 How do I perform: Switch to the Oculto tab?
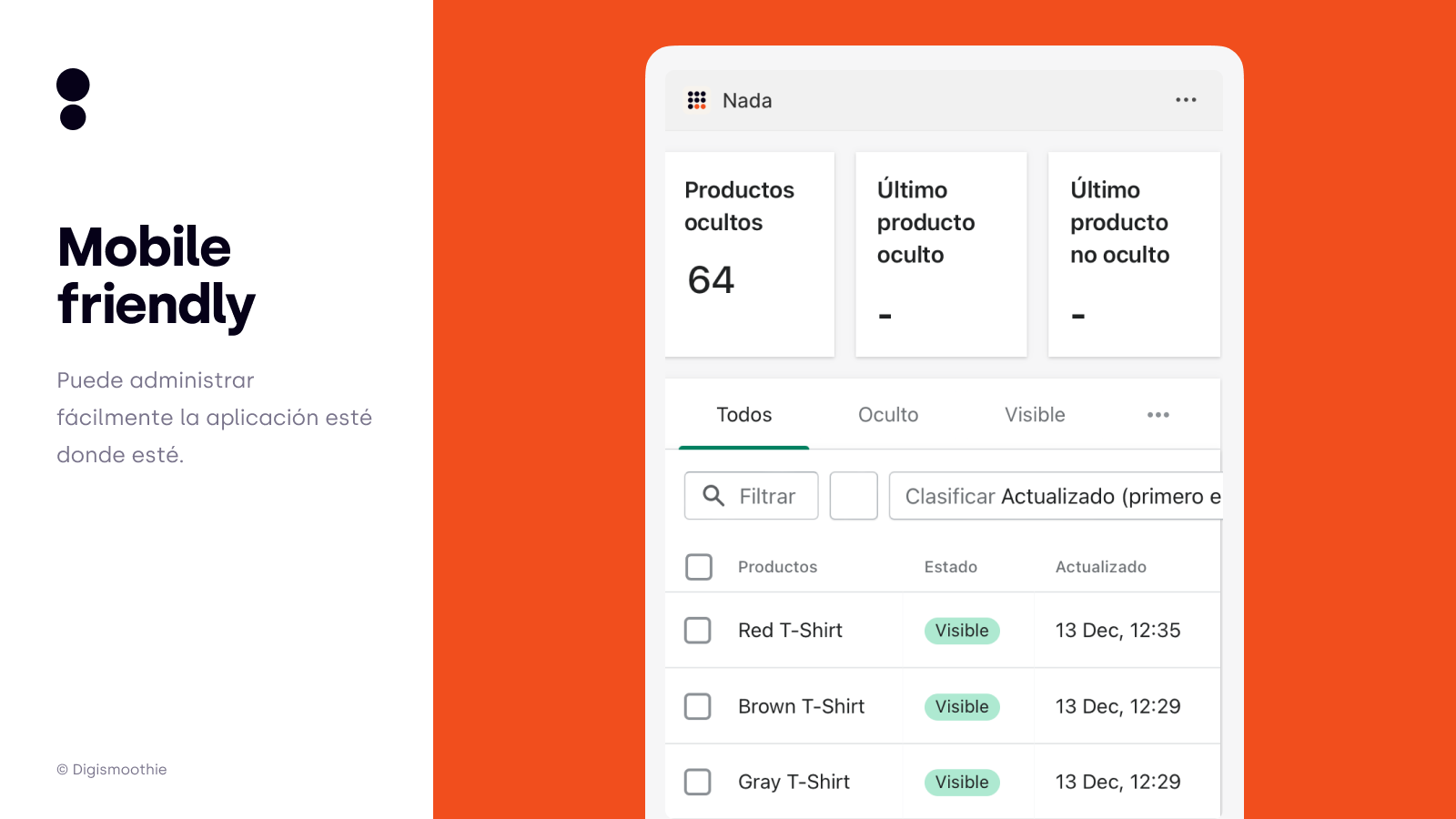tap(888, 415)
